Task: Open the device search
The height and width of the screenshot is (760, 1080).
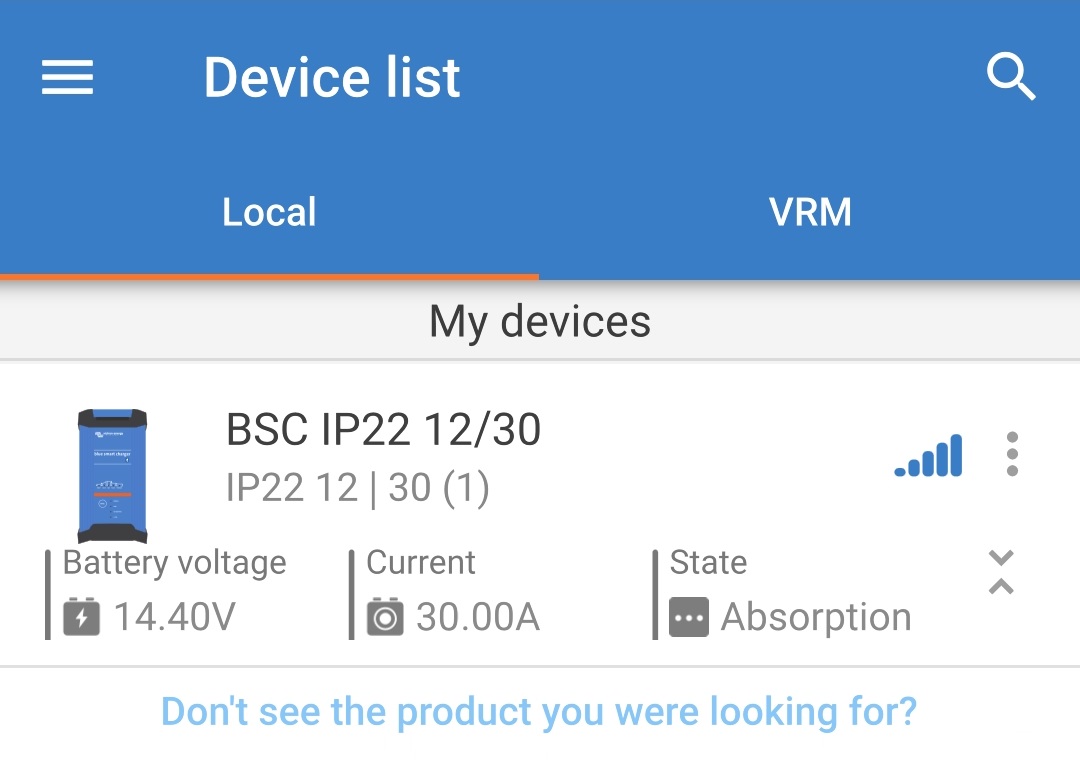Action: pos(1012,77)
